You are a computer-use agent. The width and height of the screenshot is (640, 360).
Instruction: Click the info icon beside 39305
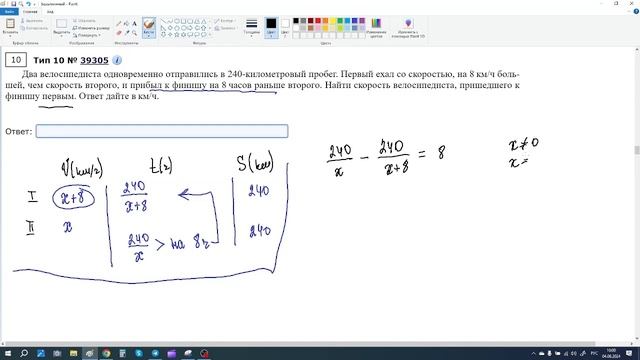pos(117,60)
